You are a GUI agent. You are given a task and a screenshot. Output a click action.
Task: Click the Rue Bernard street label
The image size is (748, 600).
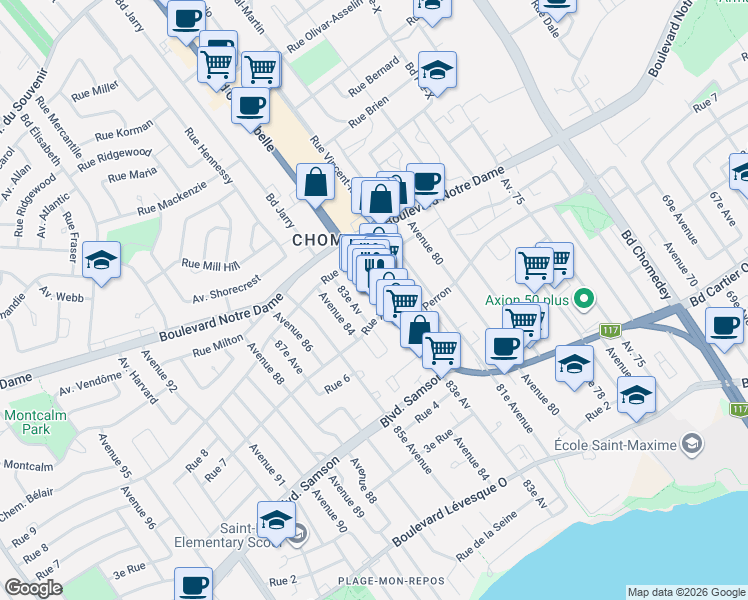374,76
